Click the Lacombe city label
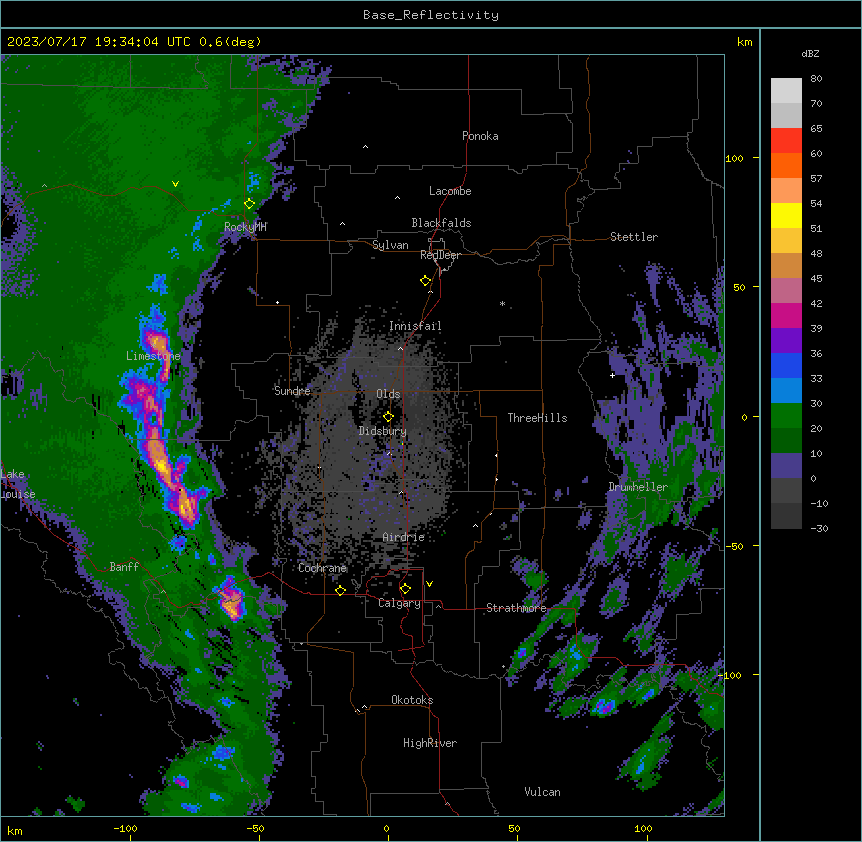862x842 pixels. coord(450,191)
